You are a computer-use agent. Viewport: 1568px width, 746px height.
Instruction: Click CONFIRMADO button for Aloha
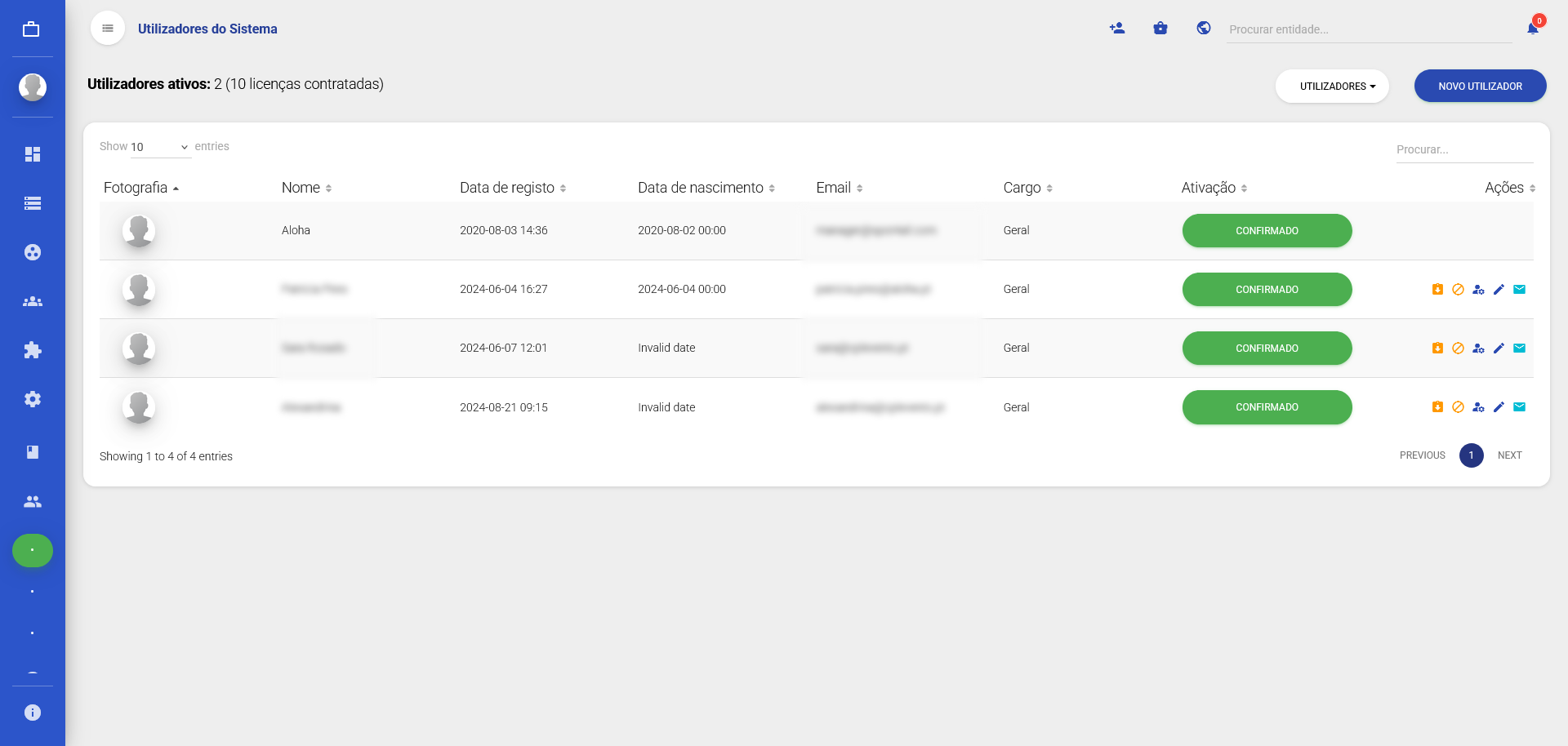pyautogui.click(x=1267, y=231)
